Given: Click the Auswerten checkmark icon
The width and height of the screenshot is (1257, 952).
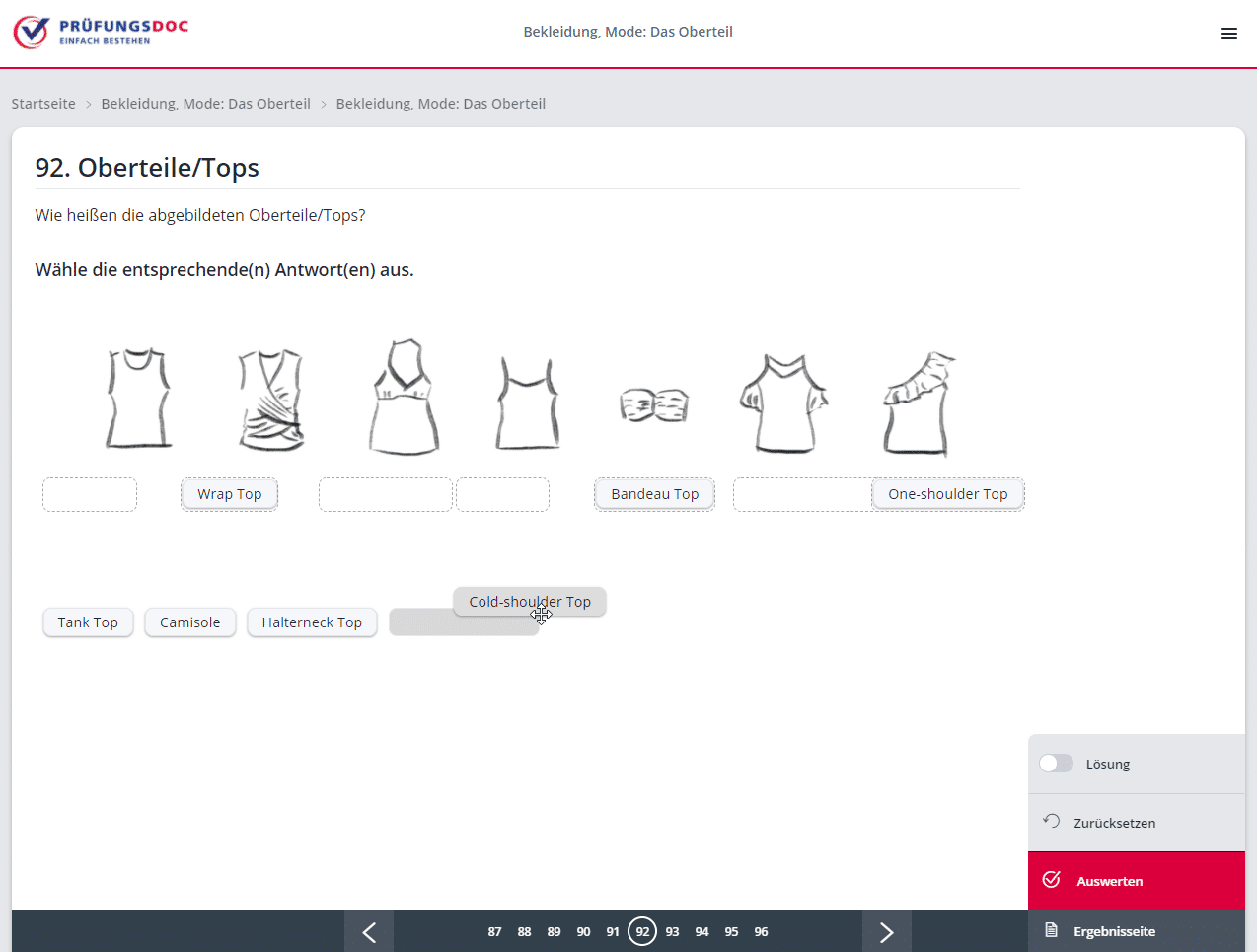Looking at the screenshot, I should 1052,880.
